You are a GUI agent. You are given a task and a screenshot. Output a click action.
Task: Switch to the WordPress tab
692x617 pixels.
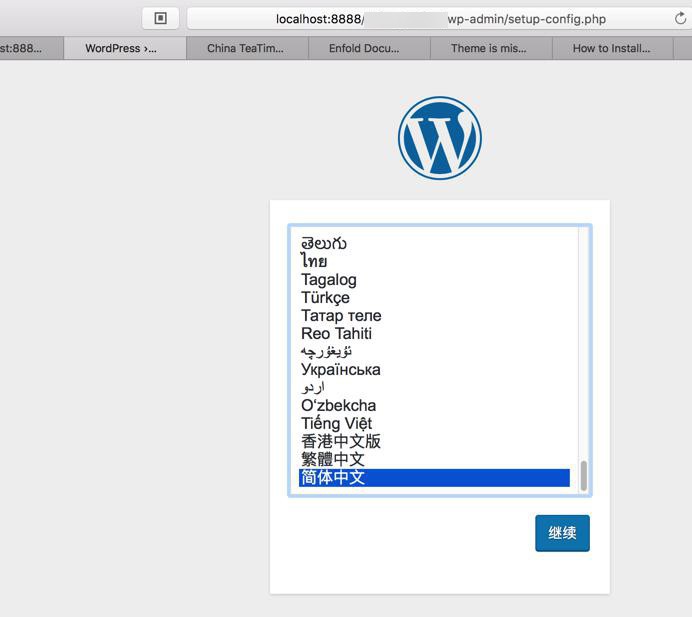click(x=125, y=48)
